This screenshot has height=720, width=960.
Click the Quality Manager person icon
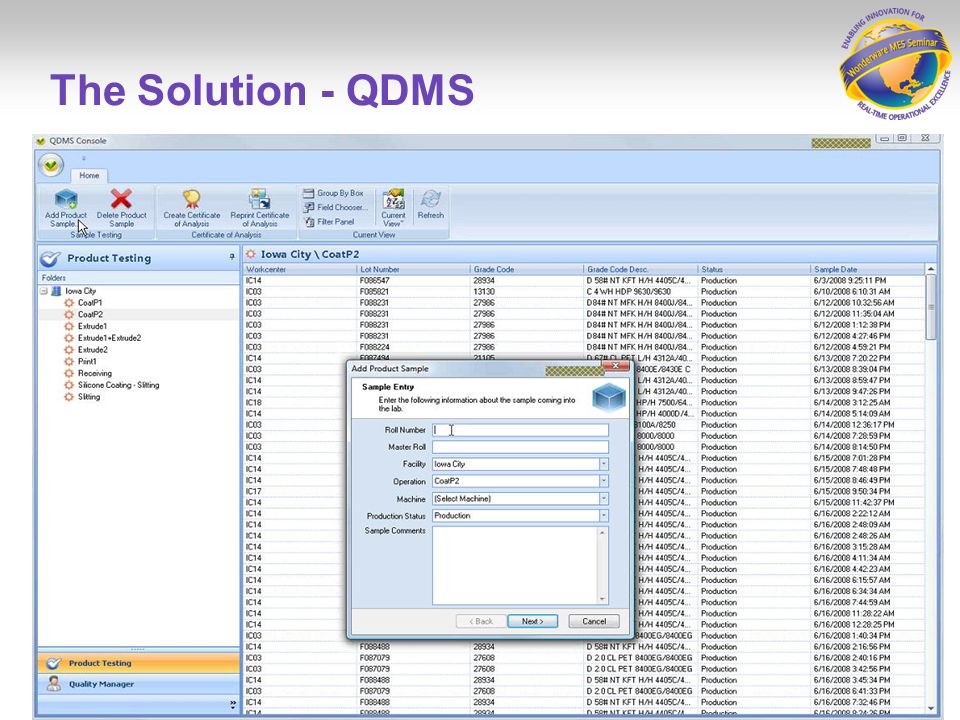[54, 683]
